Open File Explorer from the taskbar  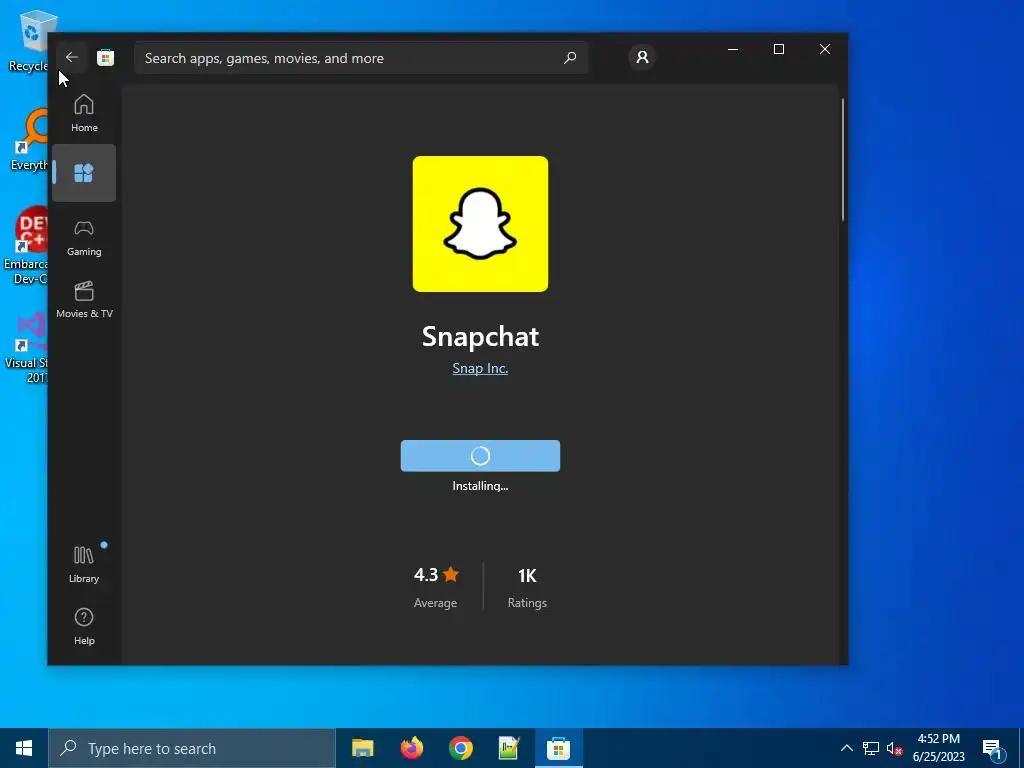point(362,748)
